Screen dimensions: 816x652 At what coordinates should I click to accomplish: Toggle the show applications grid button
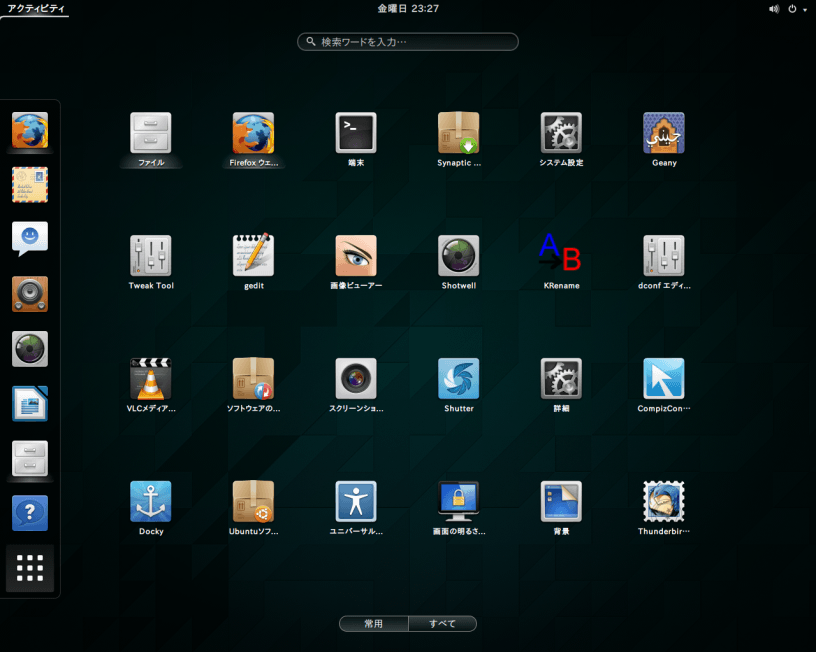tap(30, 568)
